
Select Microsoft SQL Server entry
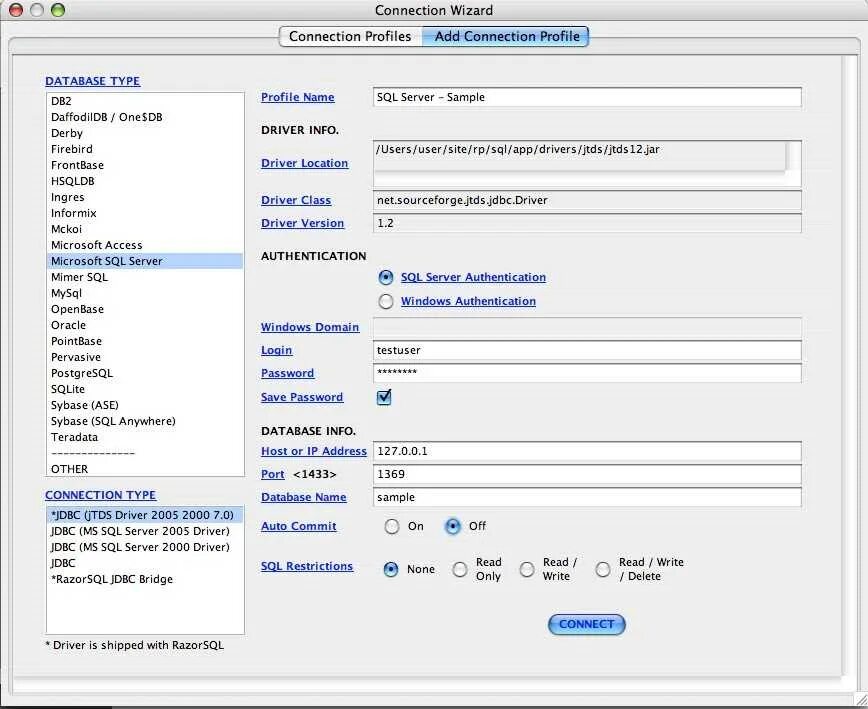pos(145,261)
